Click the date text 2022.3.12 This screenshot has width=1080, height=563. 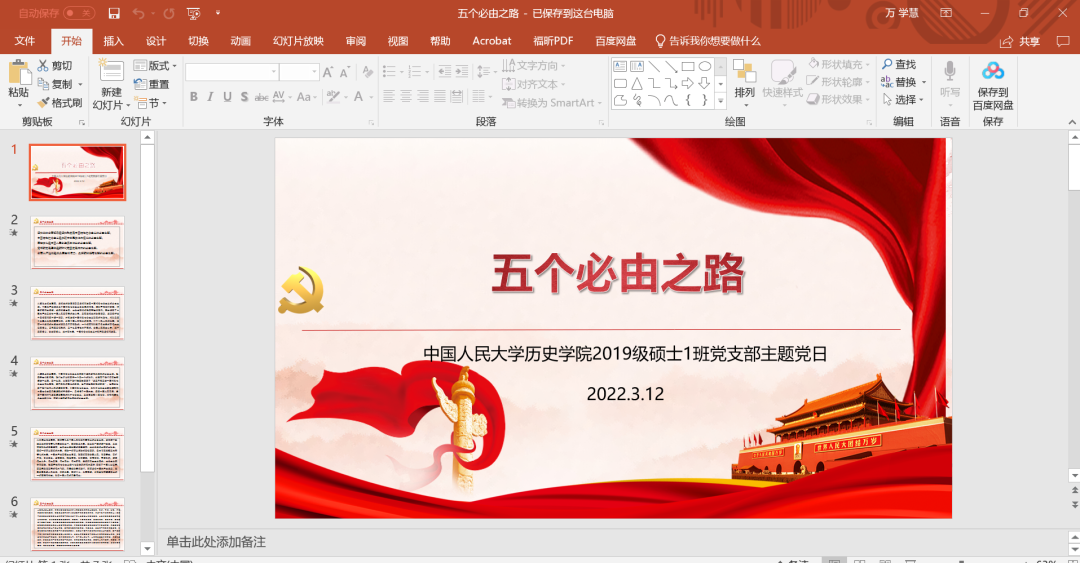coord(625,393)
